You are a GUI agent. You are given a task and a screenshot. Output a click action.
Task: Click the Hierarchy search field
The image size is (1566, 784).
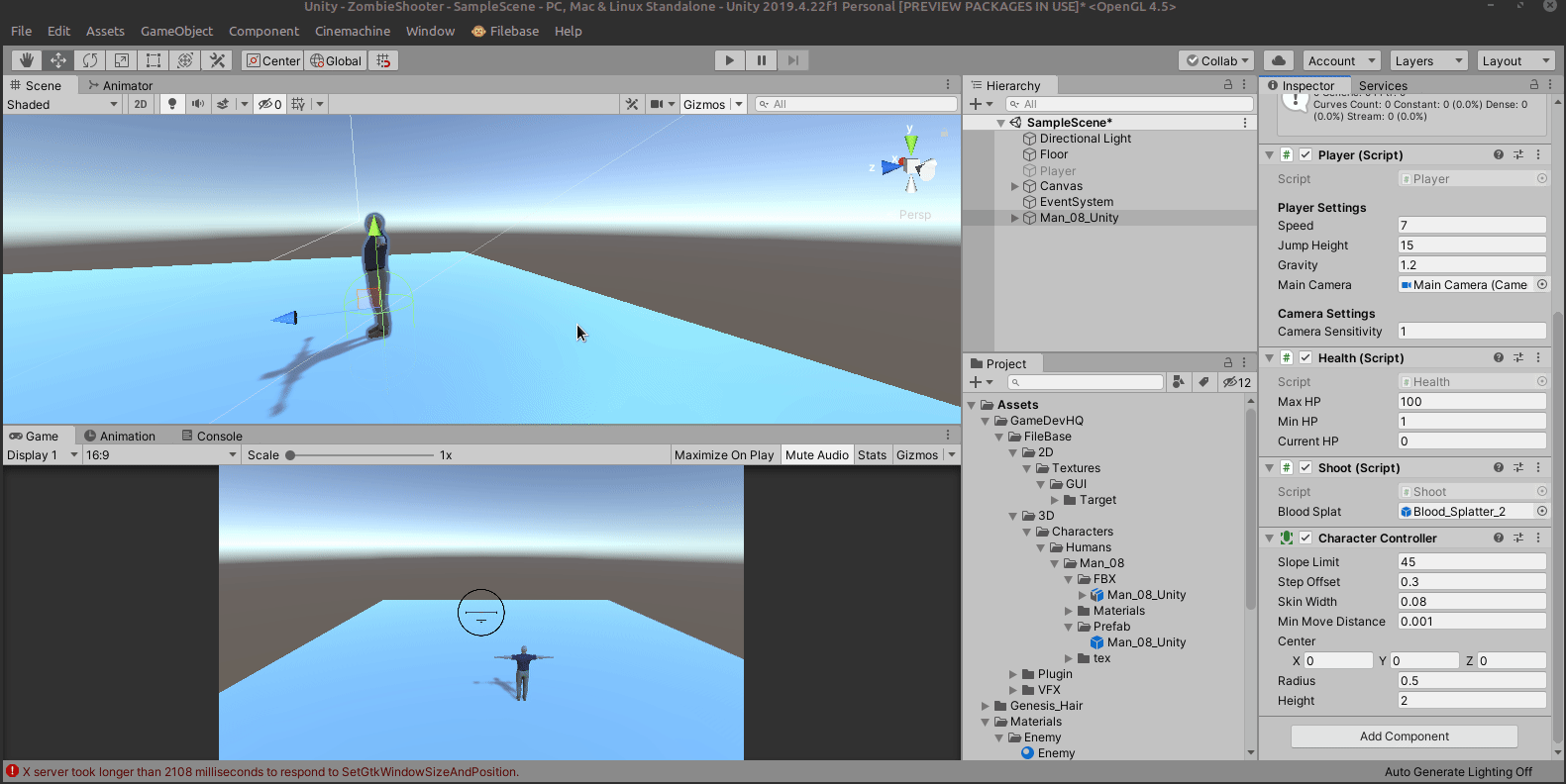(x=1128, y=104)
